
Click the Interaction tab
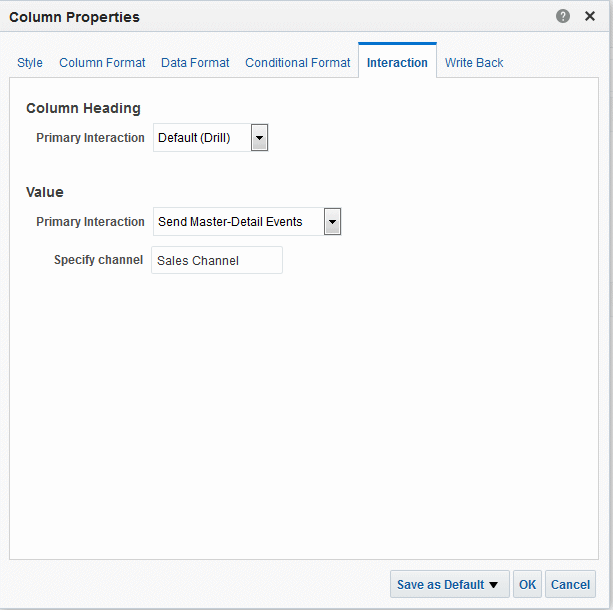click(397, 63)
